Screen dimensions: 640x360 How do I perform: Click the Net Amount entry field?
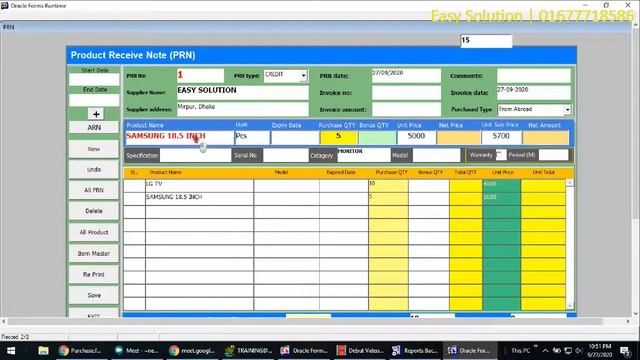(546, 137)
